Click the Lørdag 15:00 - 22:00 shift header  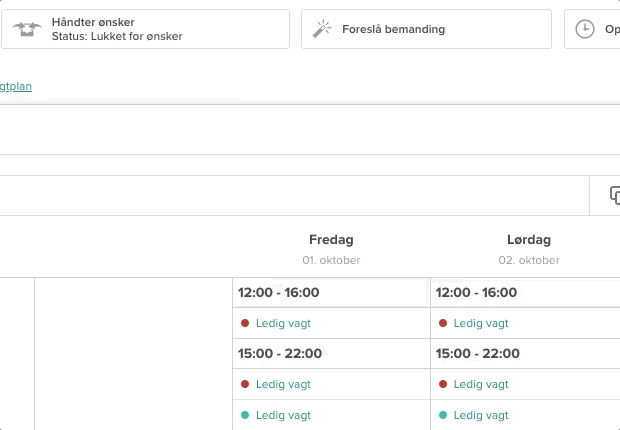(478, 353)
